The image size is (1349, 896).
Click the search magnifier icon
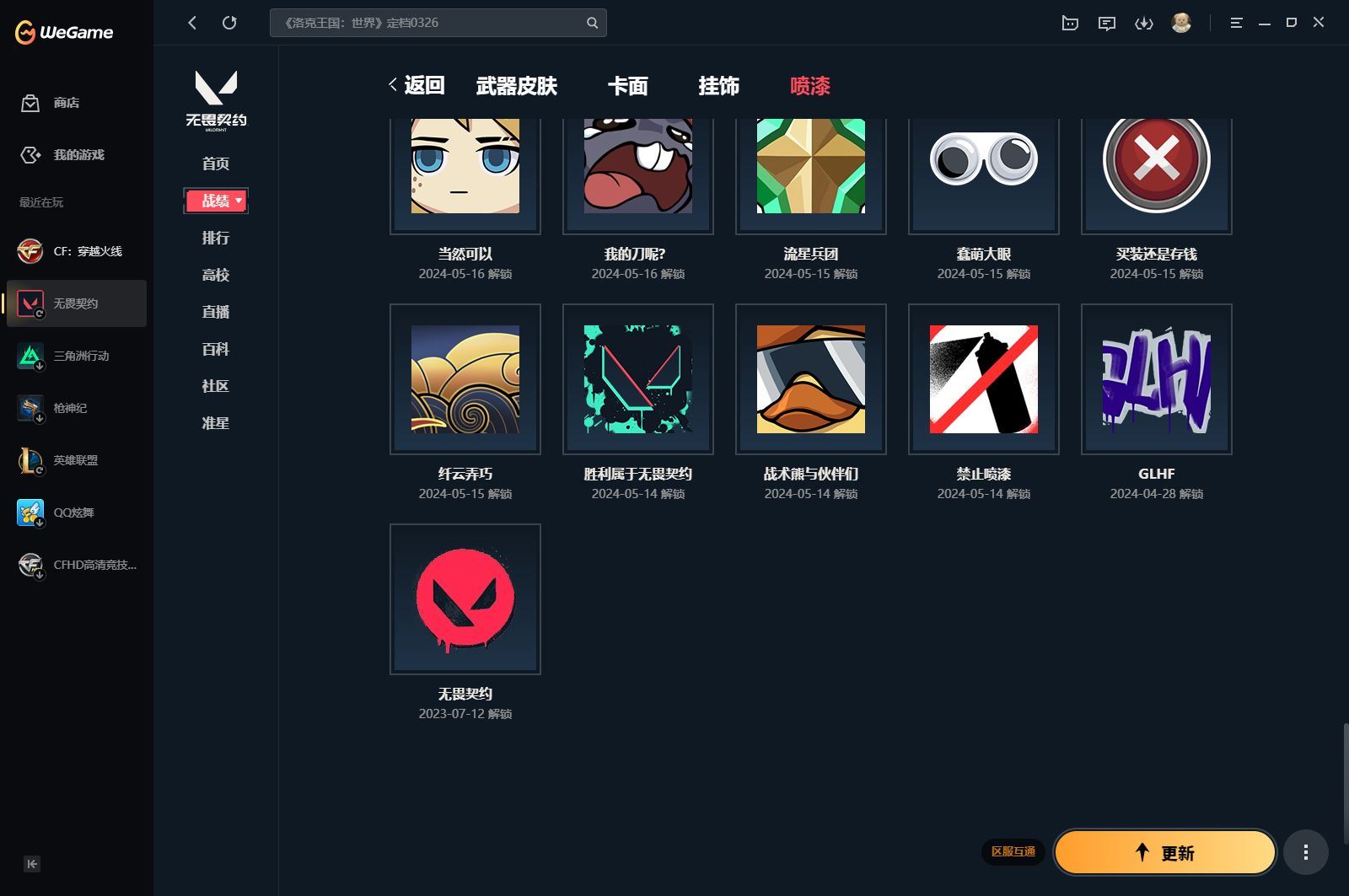point(592,23)
